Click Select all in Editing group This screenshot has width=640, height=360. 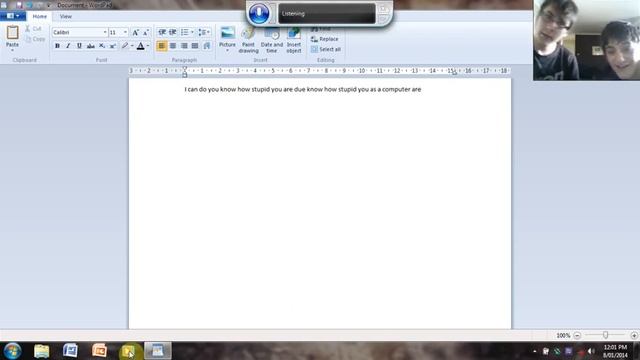click(326, 49)
